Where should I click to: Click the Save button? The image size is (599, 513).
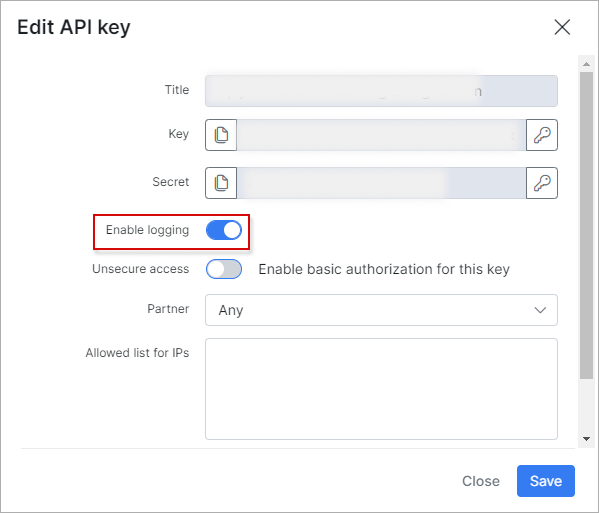tap(546, 481)
